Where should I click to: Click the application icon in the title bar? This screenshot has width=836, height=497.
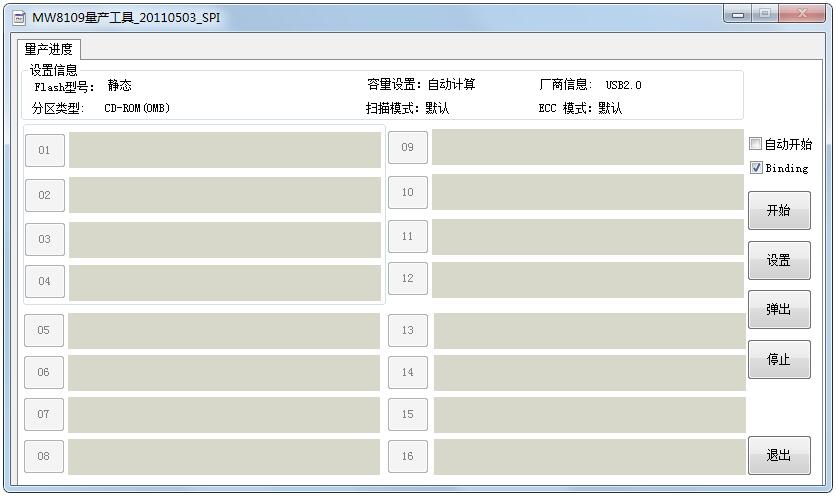[19, 18]
